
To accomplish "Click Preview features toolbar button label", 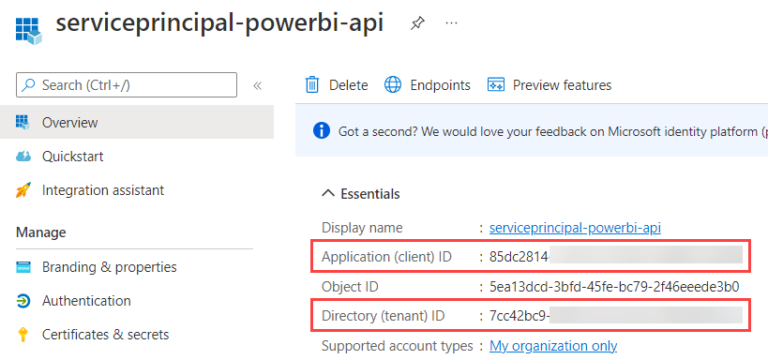I will click(562, 85).
